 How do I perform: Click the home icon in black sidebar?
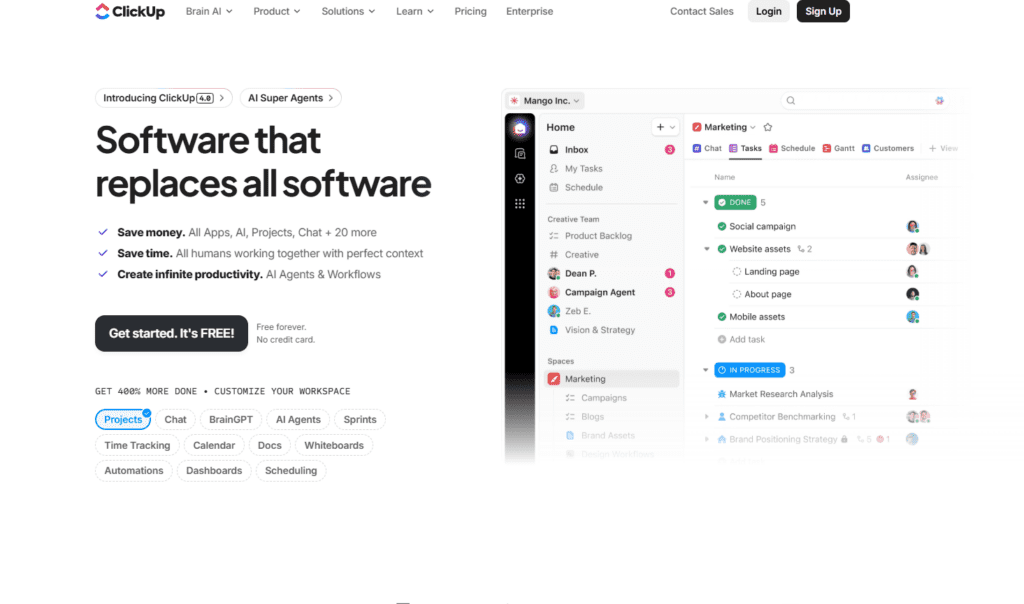520,129
